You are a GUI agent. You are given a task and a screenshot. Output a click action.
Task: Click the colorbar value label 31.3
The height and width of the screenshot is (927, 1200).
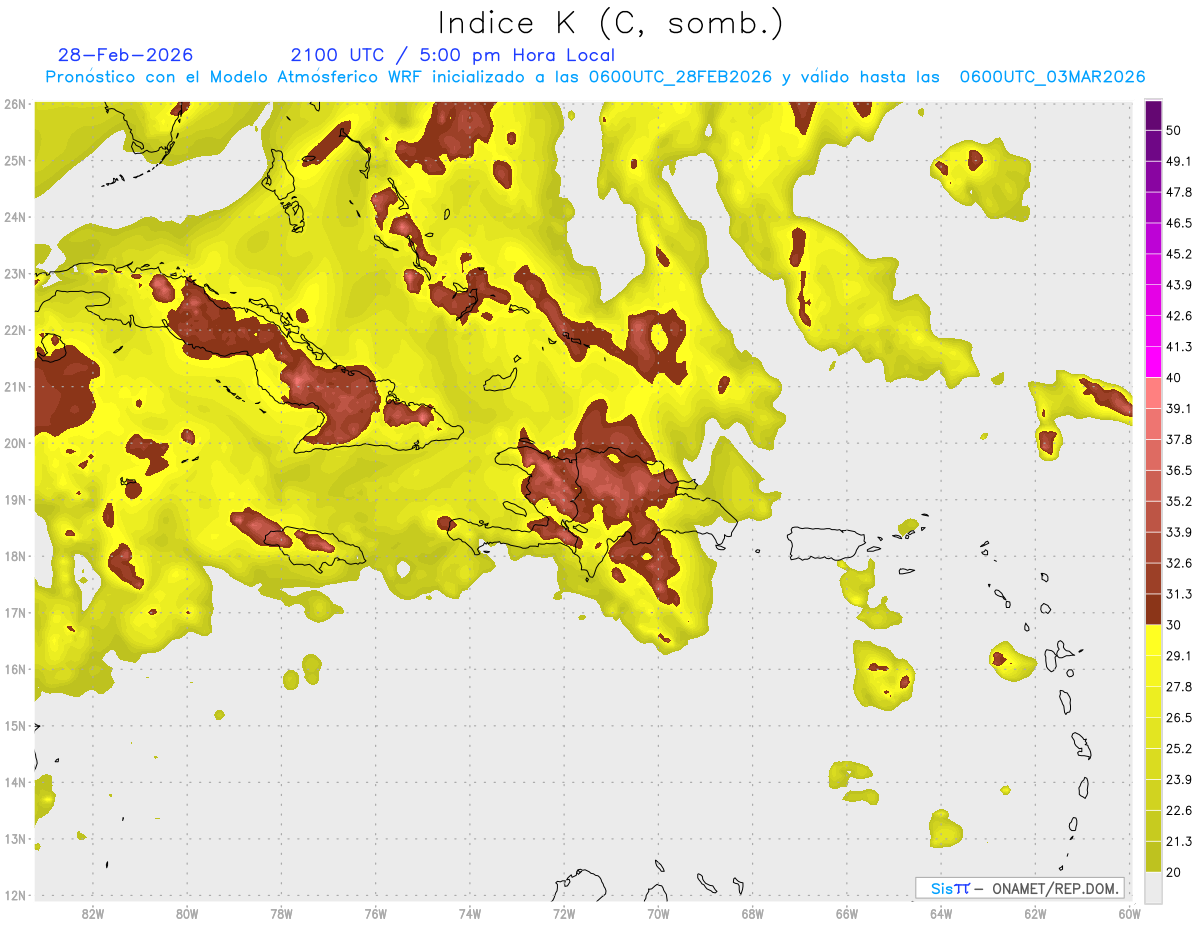1178,594
